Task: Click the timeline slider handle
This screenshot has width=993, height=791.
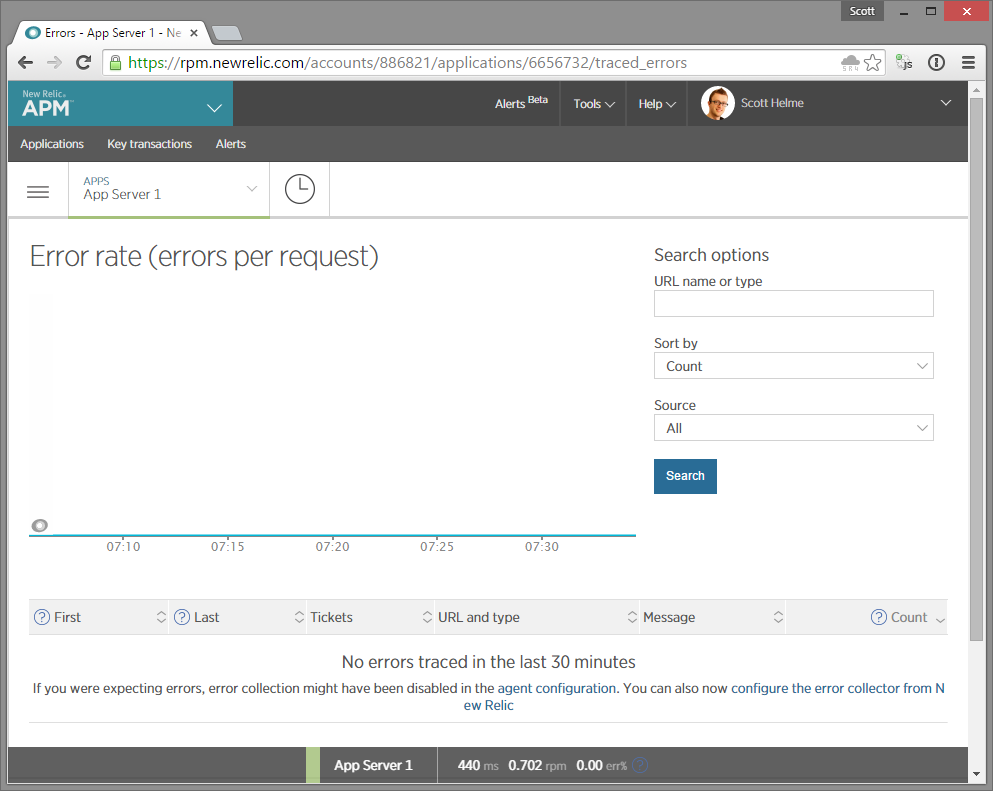Action: (x=40, y=525)
